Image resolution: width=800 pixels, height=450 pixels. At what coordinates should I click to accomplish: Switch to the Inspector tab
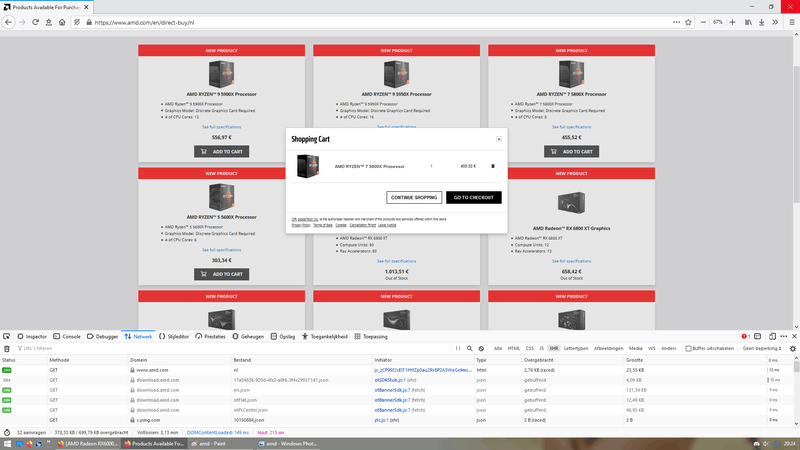[32, 337]
